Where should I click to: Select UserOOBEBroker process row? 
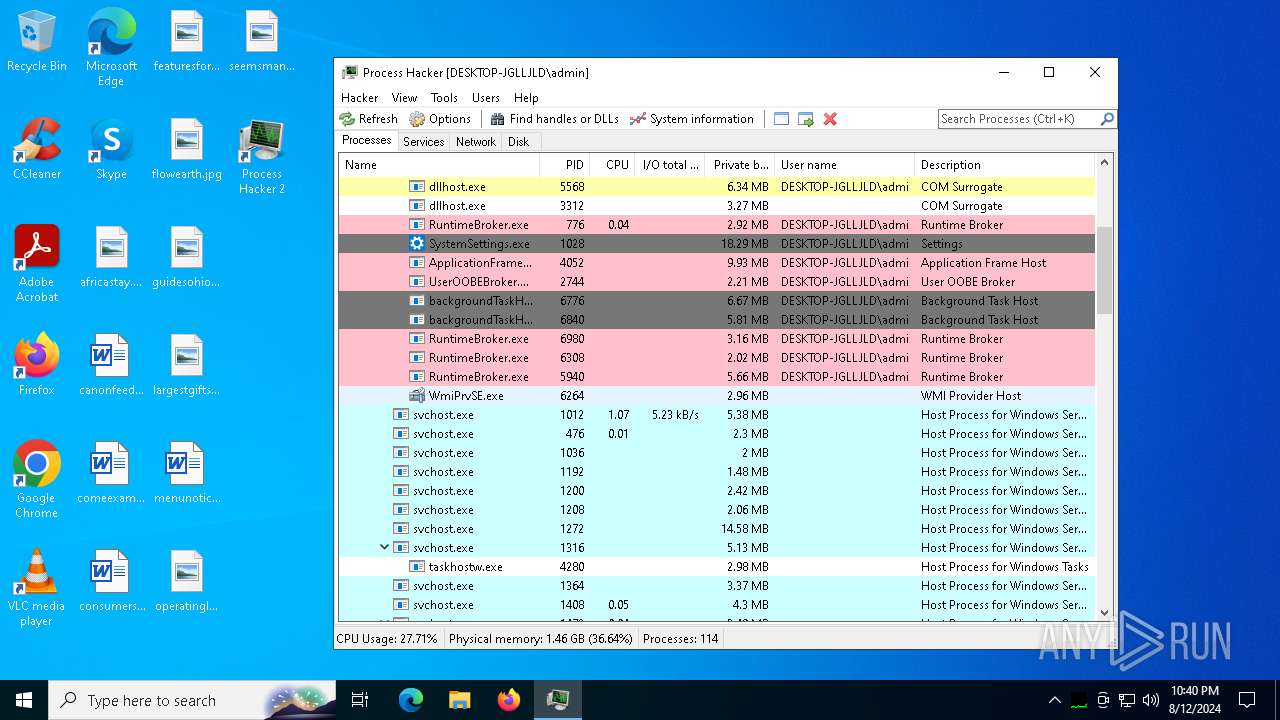(x=717, y=282)
